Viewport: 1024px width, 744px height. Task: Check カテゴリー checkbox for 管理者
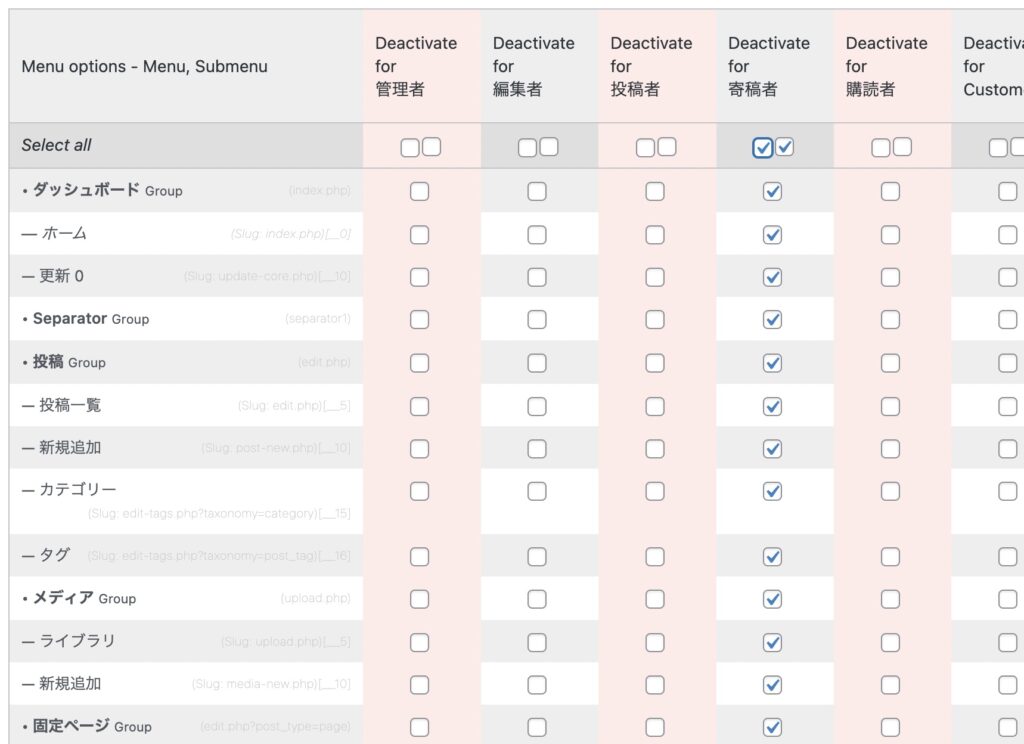[x=419, y=491]
